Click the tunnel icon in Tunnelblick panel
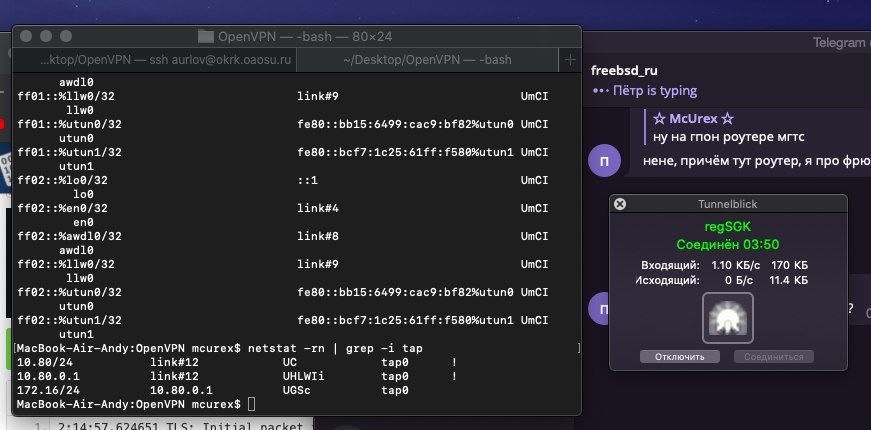The height and width of the screenshot is (430, 871). 728,318
